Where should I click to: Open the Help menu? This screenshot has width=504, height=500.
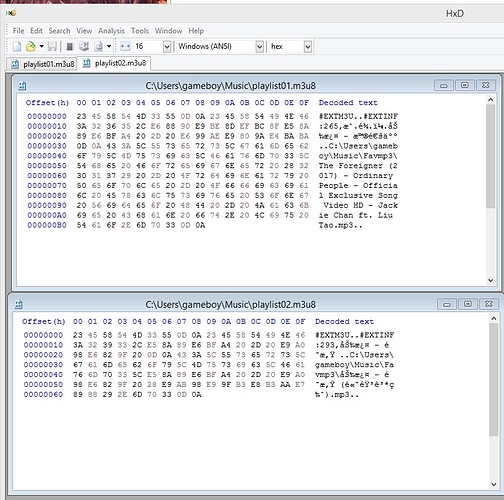[196, 31]
